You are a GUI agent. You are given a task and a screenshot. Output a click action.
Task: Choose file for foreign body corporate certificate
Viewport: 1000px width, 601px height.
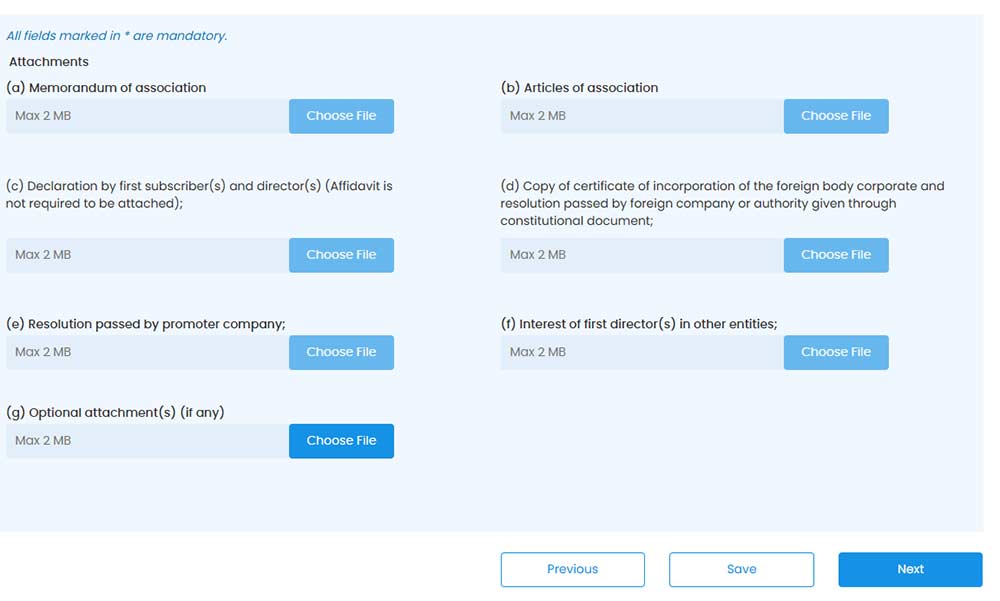(x=835, y=255)
